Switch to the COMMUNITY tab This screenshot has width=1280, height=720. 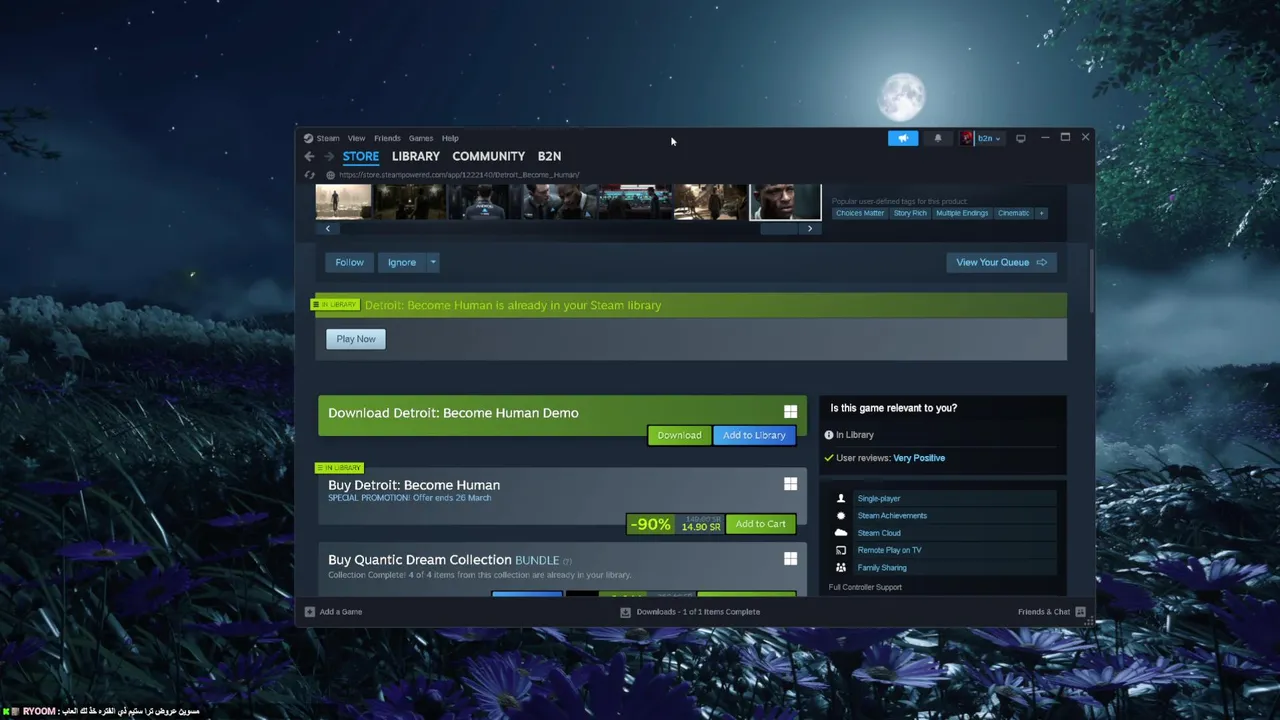point(488,156)
